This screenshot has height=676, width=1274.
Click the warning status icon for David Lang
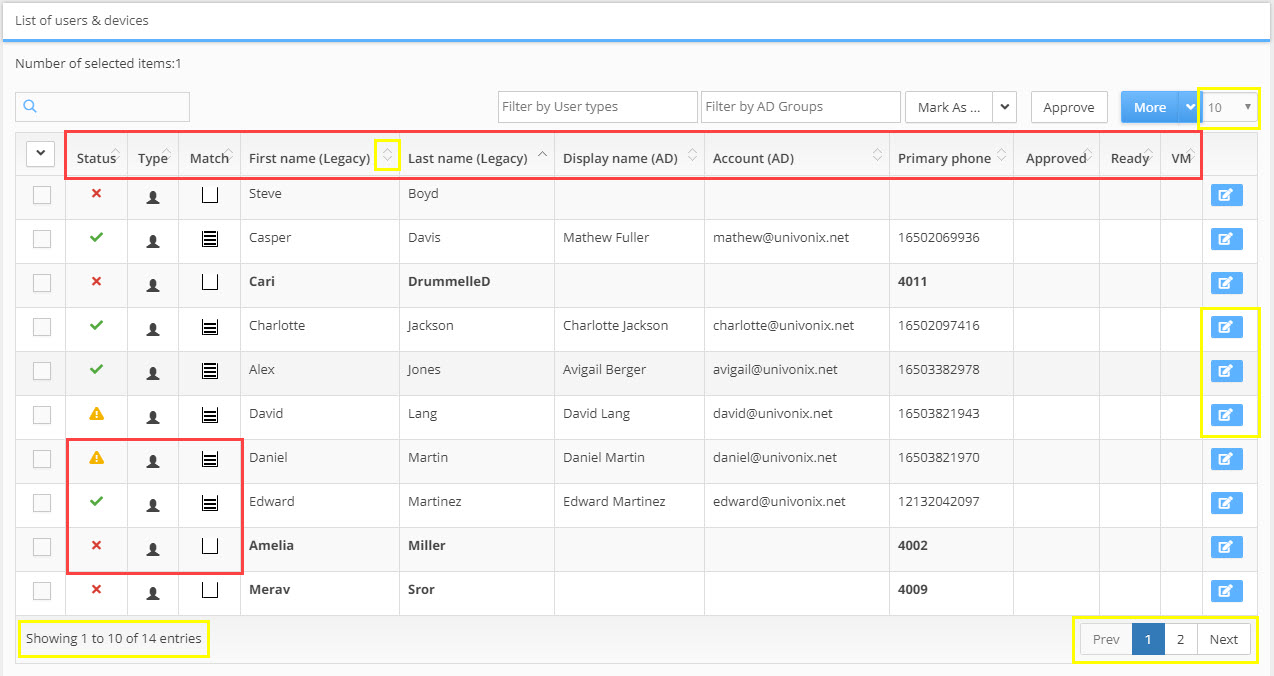pos(96,413)
